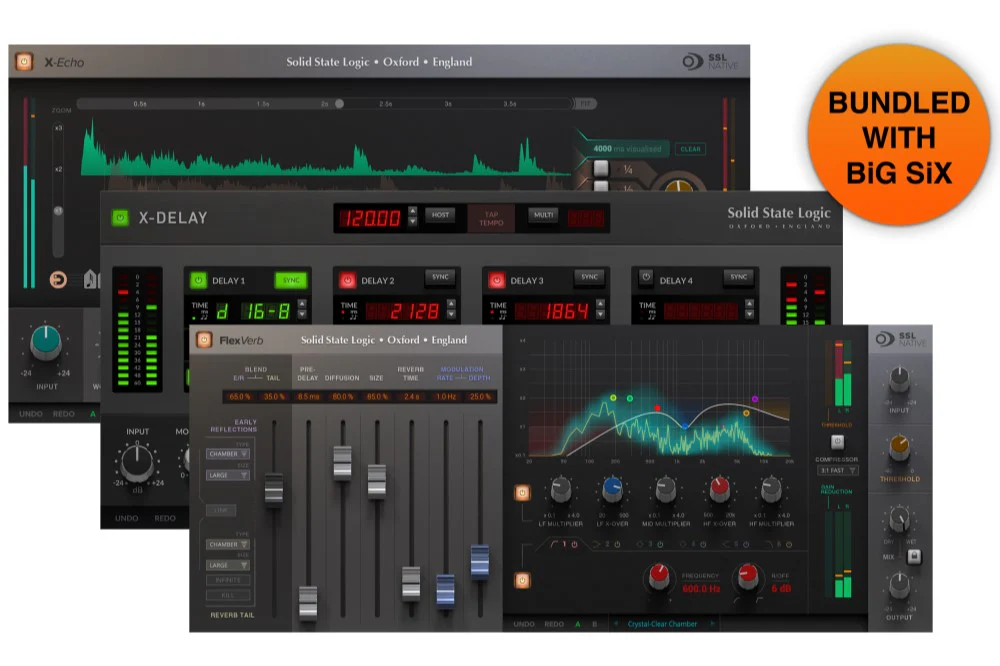Enable SYNC on Delay 2
This screenshot has width=1000, height=666.
440,278
